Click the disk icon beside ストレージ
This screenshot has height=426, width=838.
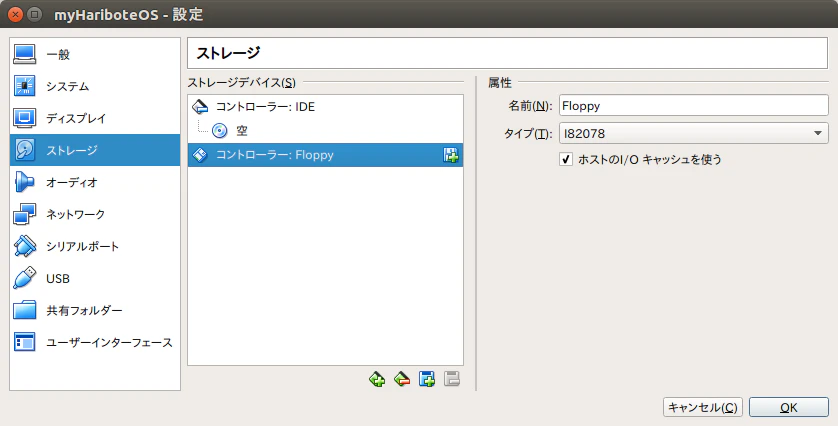[x=25, y=150]
